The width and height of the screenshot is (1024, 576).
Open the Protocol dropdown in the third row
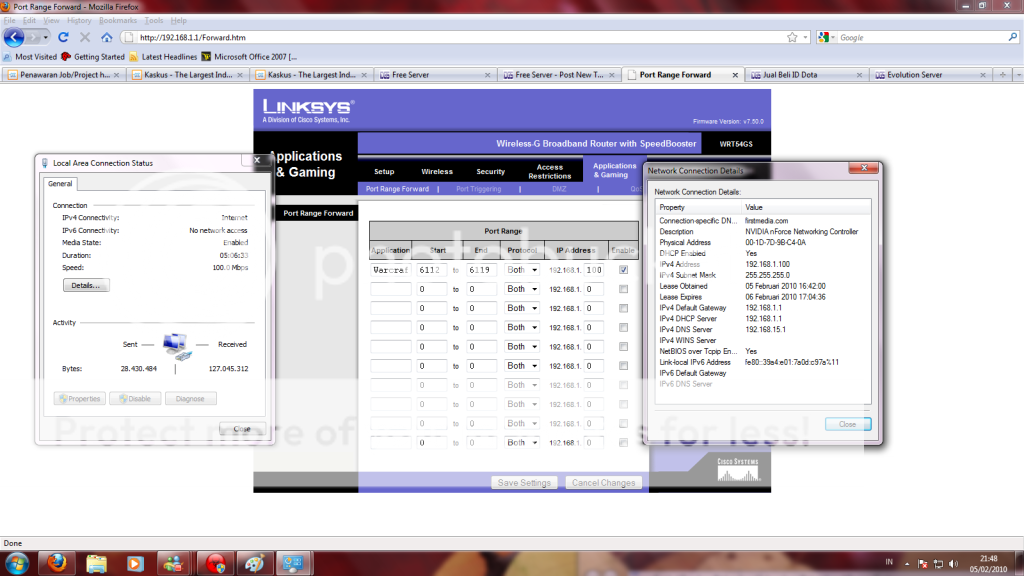pos(522,308)
